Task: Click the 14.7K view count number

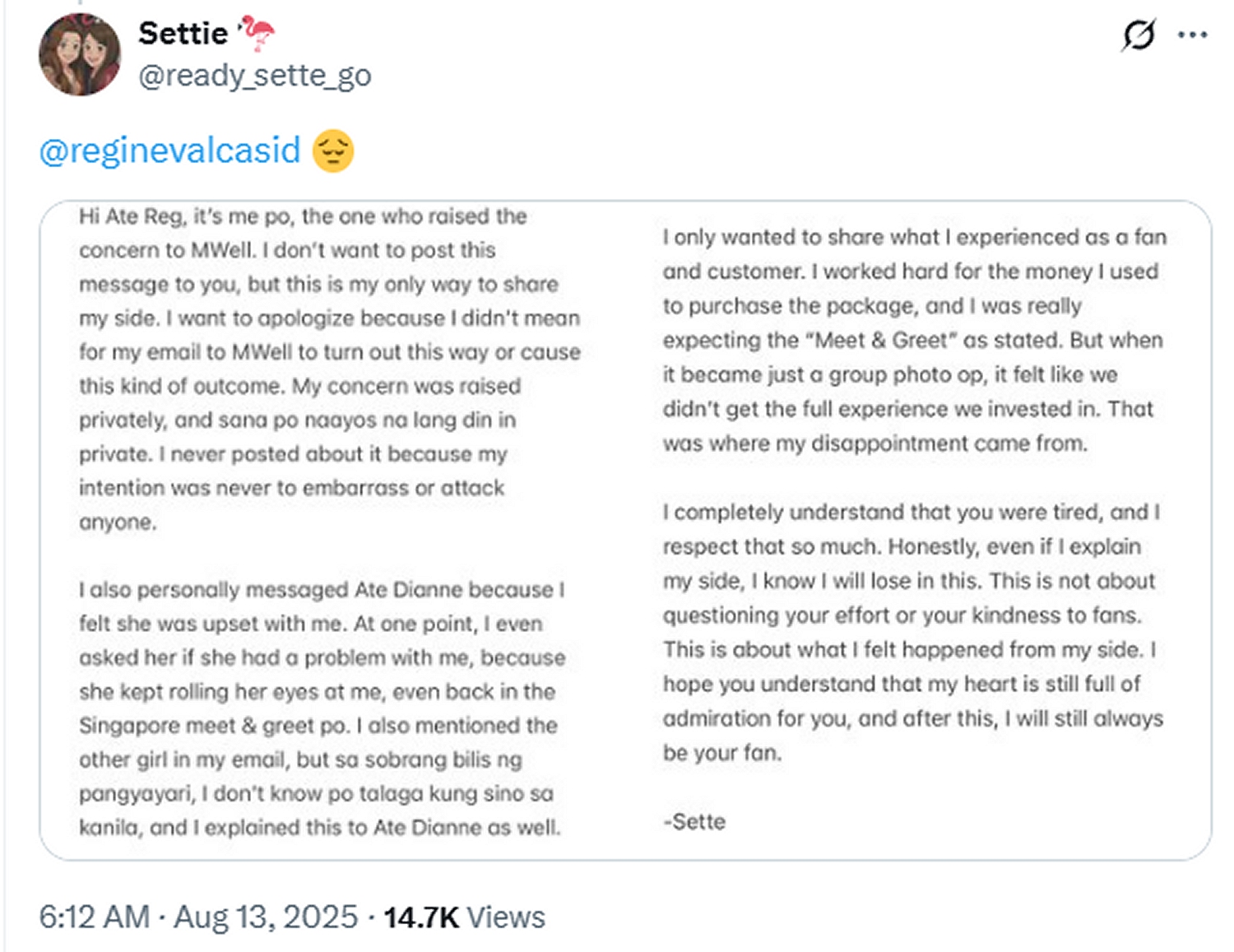Action: coord(420,917)
